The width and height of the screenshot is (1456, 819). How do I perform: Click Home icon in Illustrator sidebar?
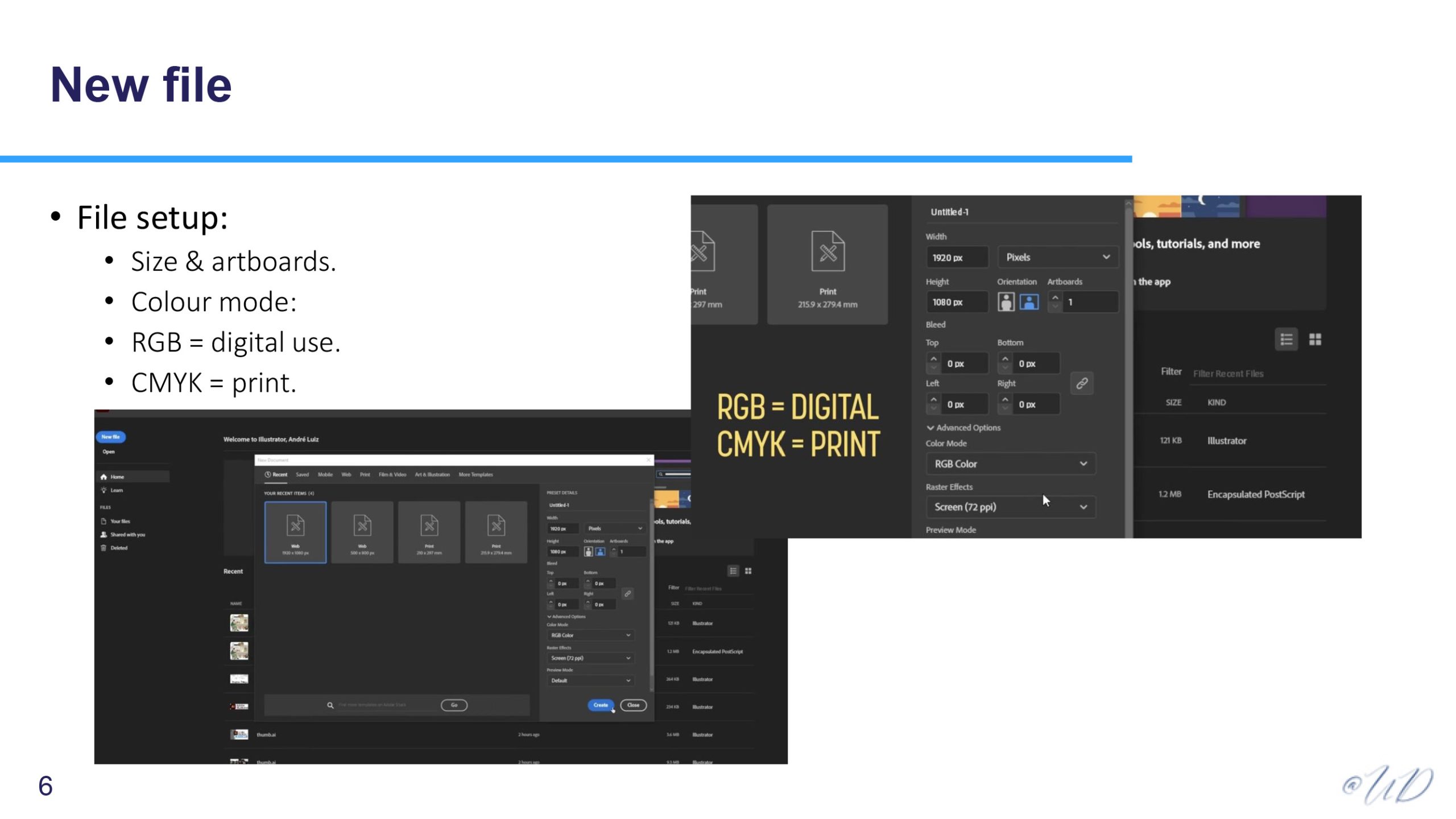(x=104, y=477)
